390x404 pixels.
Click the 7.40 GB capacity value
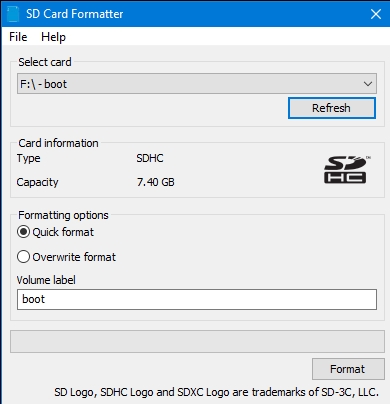pos(156,182)
